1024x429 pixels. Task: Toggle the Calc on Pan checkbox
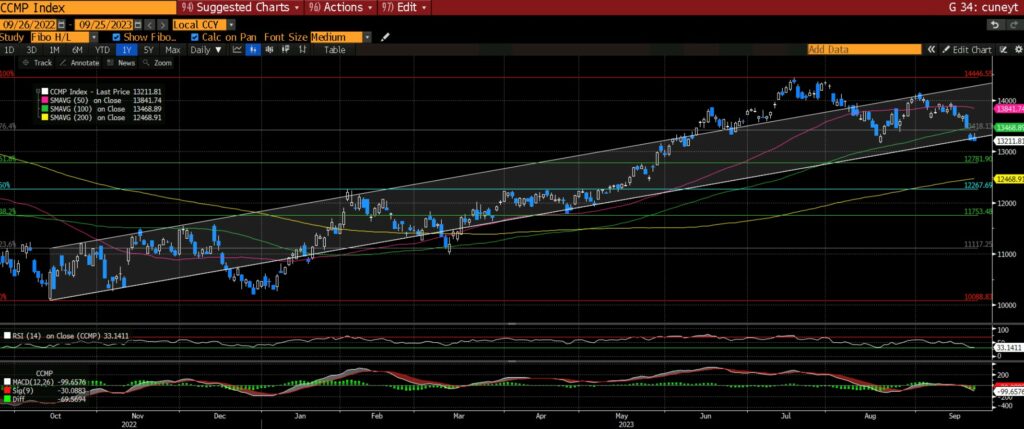pyautogui.click(x=195, y=37)
